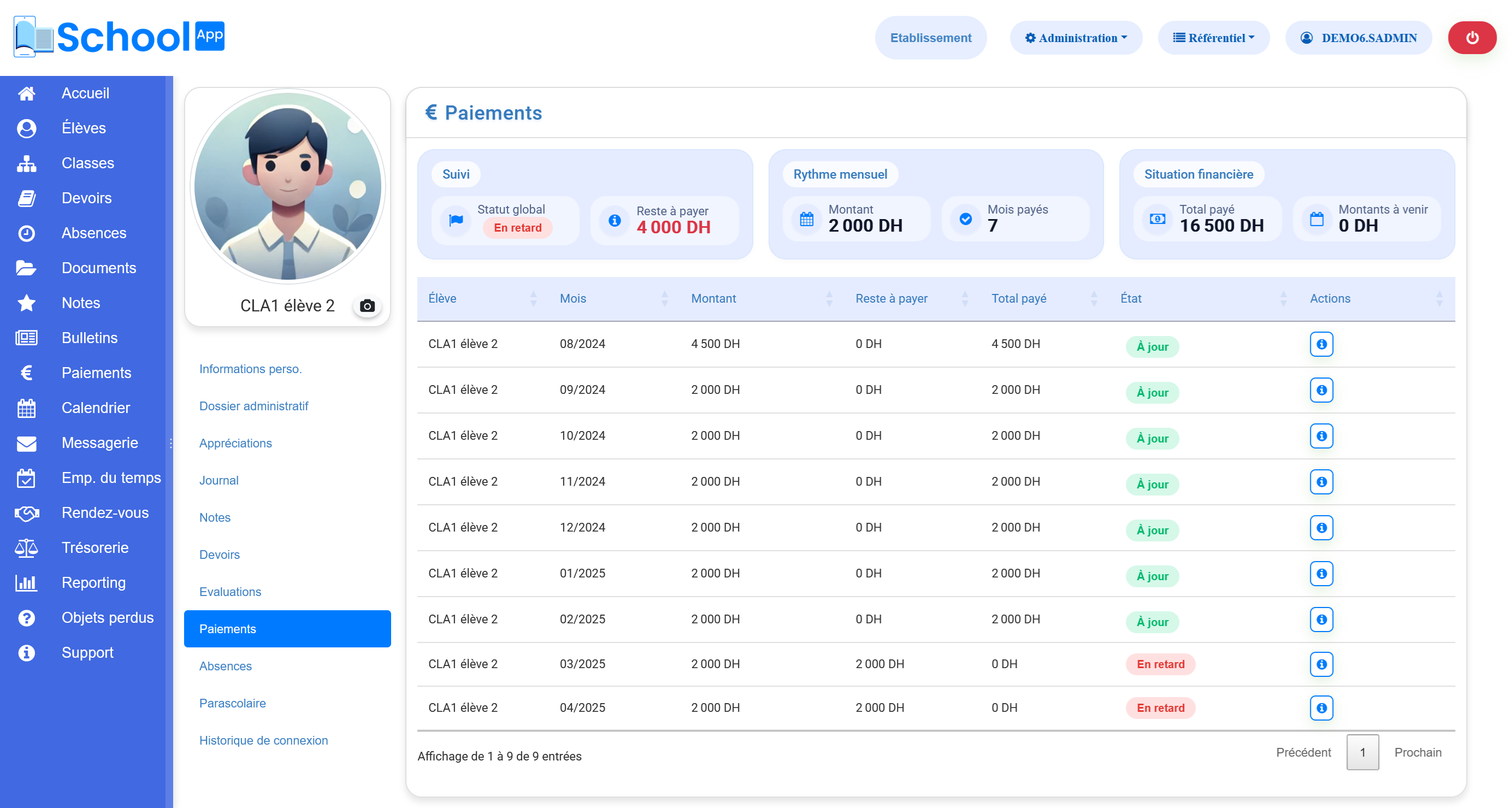Switch to the Dossier administratif tab
The height and width of the screenshot is (808, 1512).
(253, 406)
